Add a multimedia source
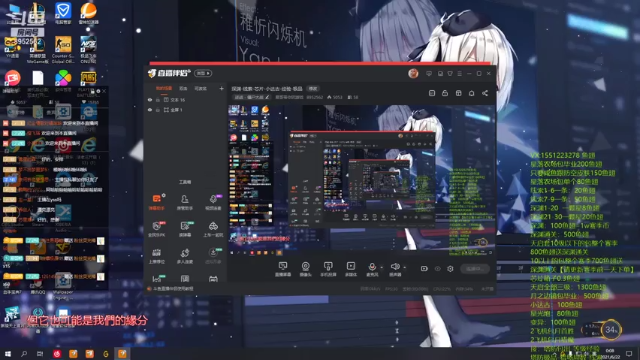The height and width of the screenshot is (360, 640). coord(351,269)
